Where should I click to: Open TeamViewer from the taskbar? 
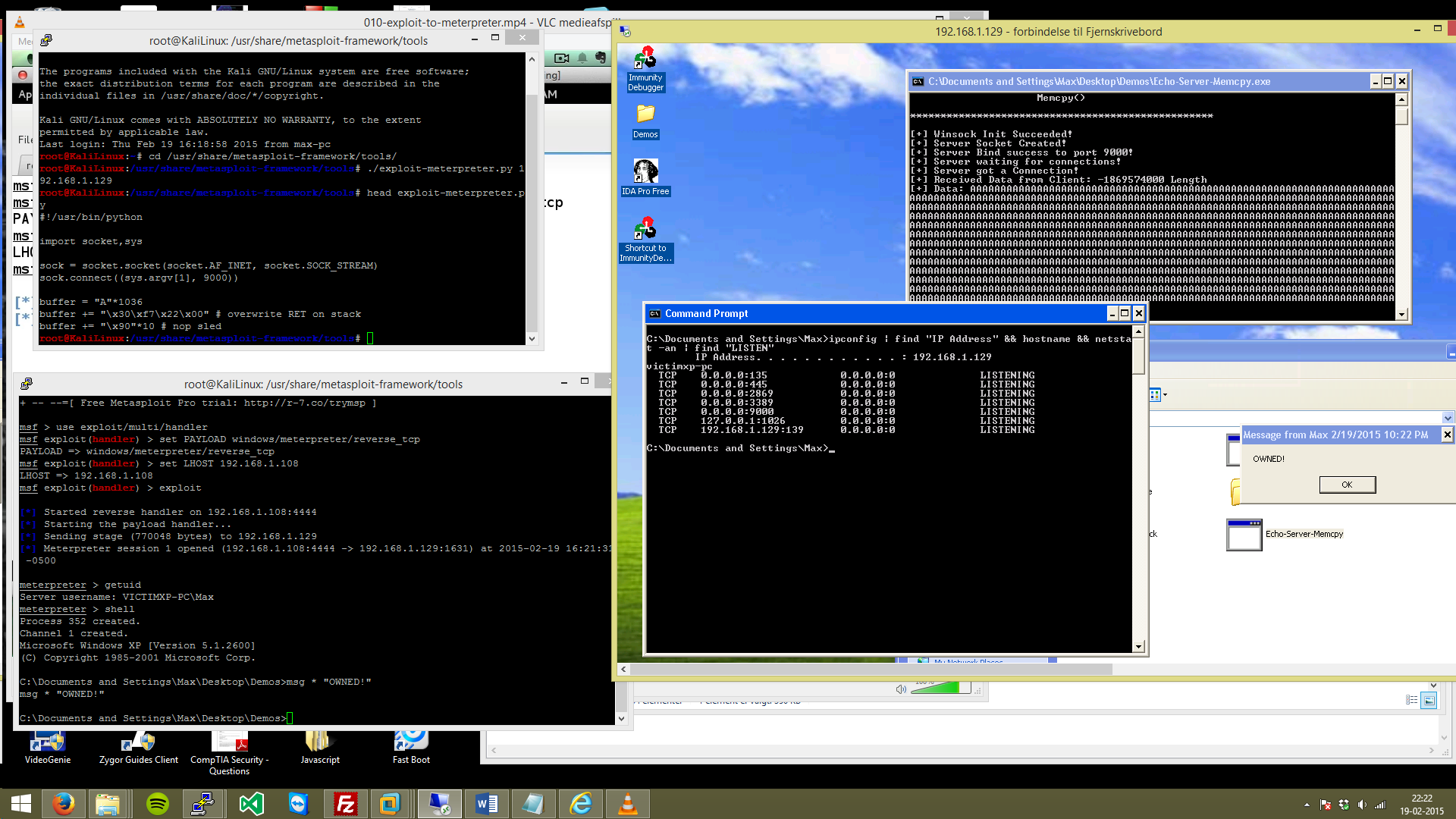click(x=299, y=804)
